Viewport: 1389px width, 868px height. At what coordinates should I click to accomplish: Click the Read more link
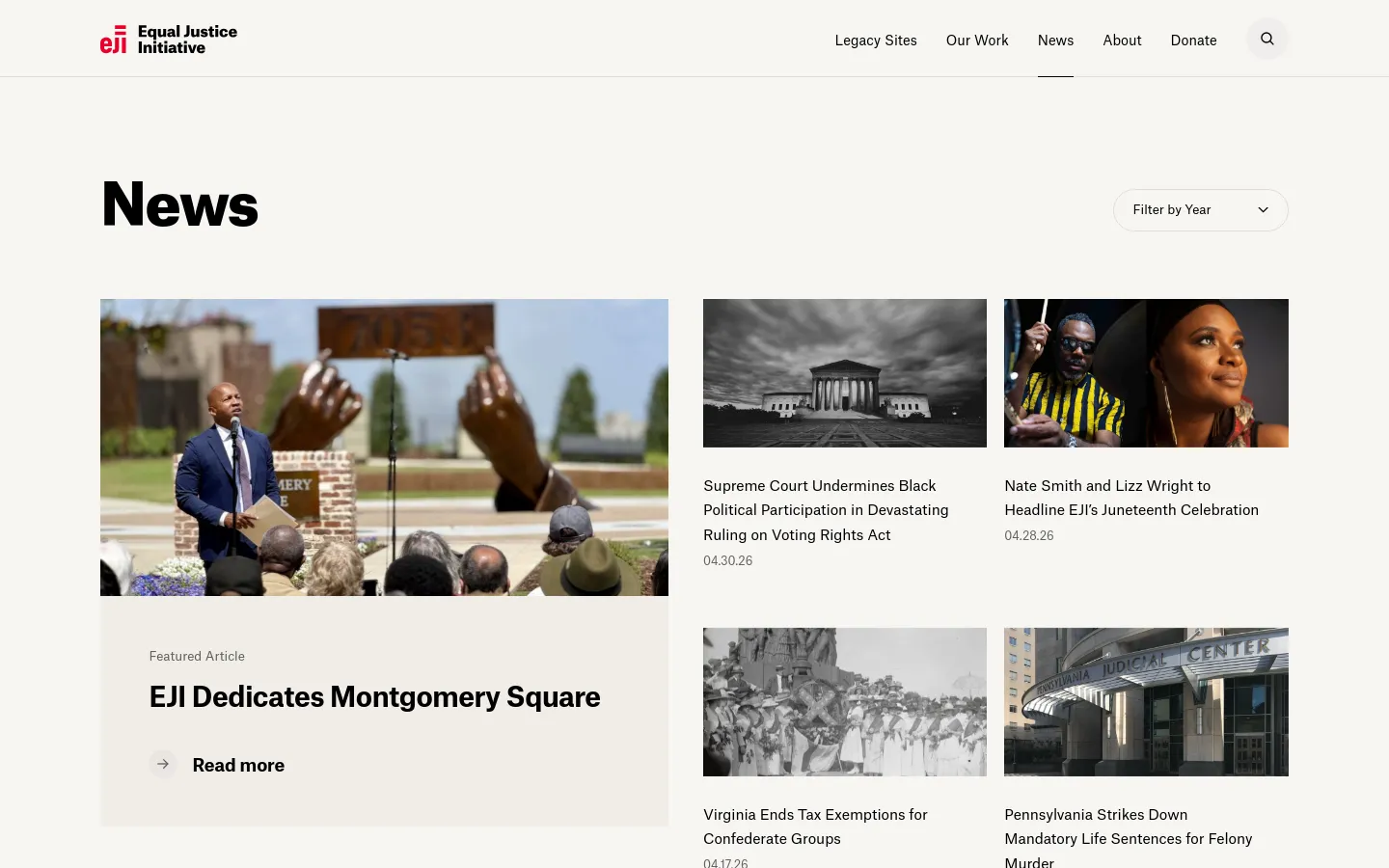238,765
